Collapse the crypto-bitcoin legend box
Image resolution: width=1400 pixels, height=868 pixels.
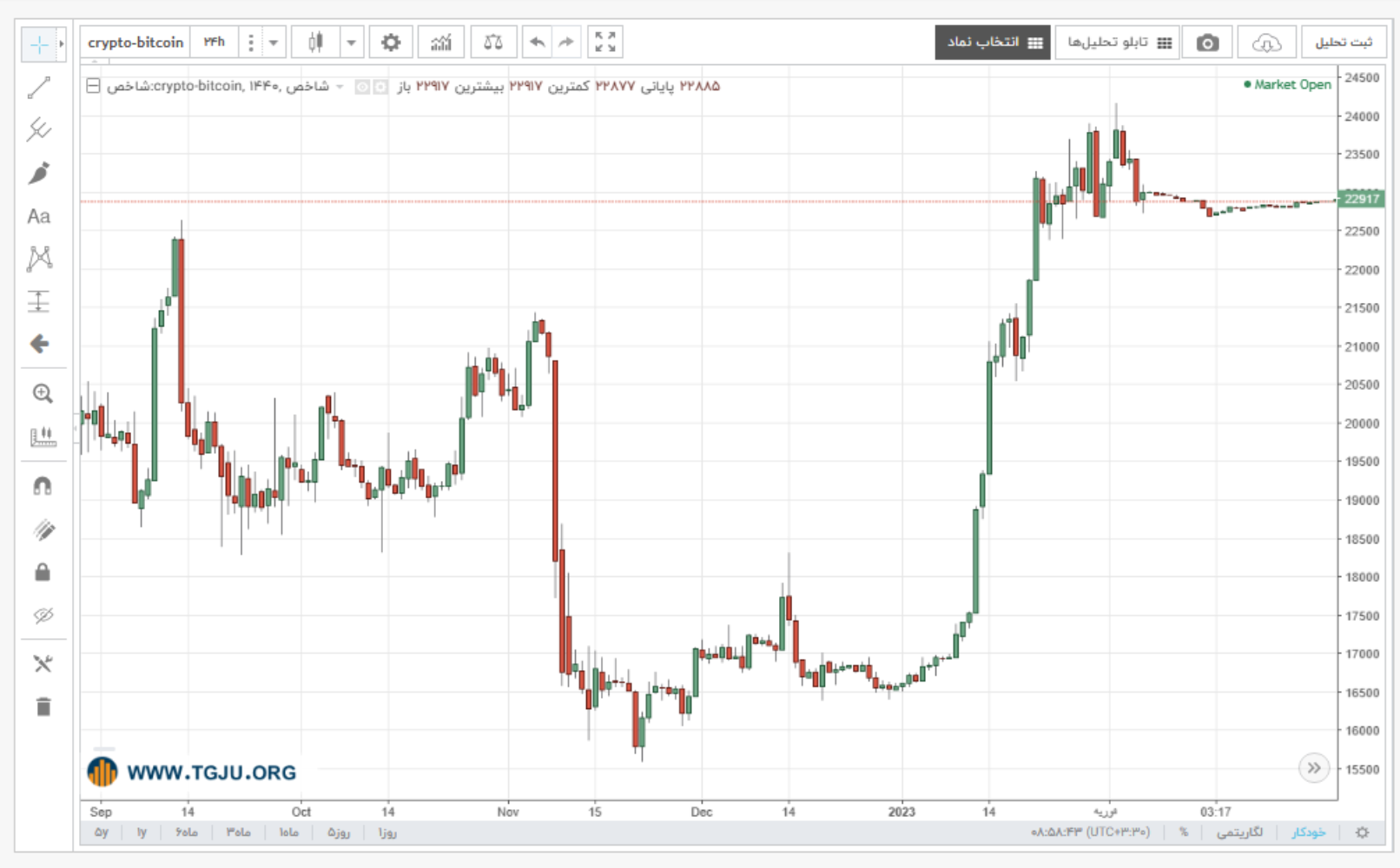pyautogui.click(x=93, y=86)
